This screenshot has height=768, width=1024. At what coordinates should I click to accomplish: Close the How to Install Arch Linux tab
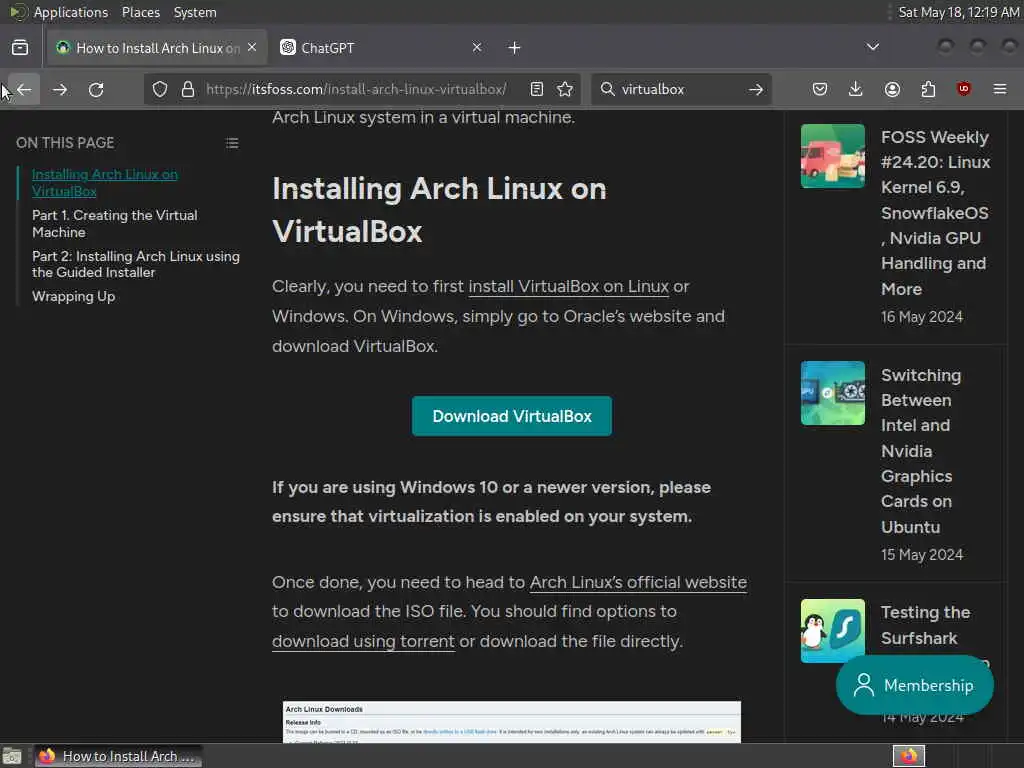pyautogui.click(x=252, y=47)
